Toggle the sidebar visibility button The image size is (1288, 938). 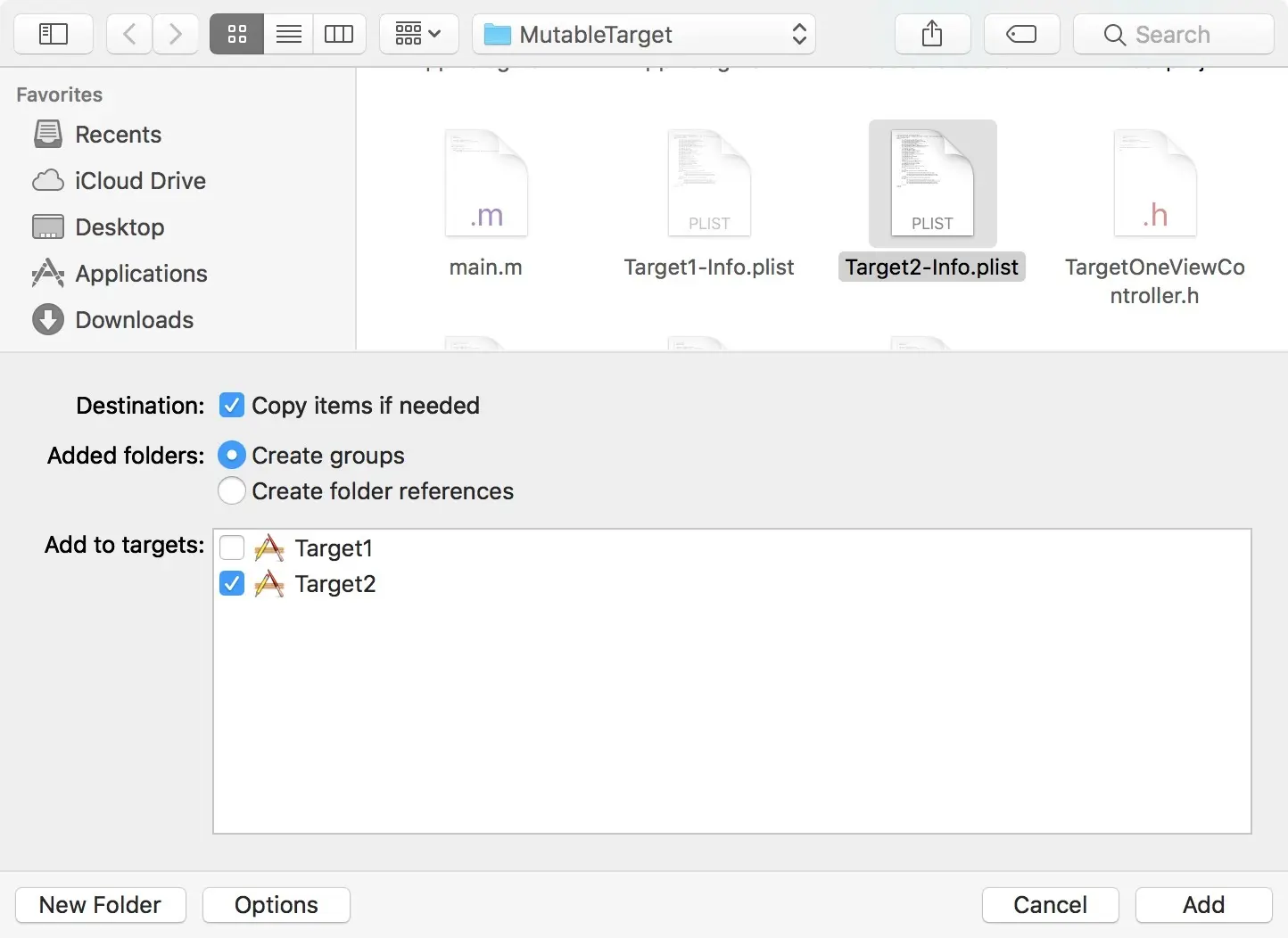coord(54,35)
